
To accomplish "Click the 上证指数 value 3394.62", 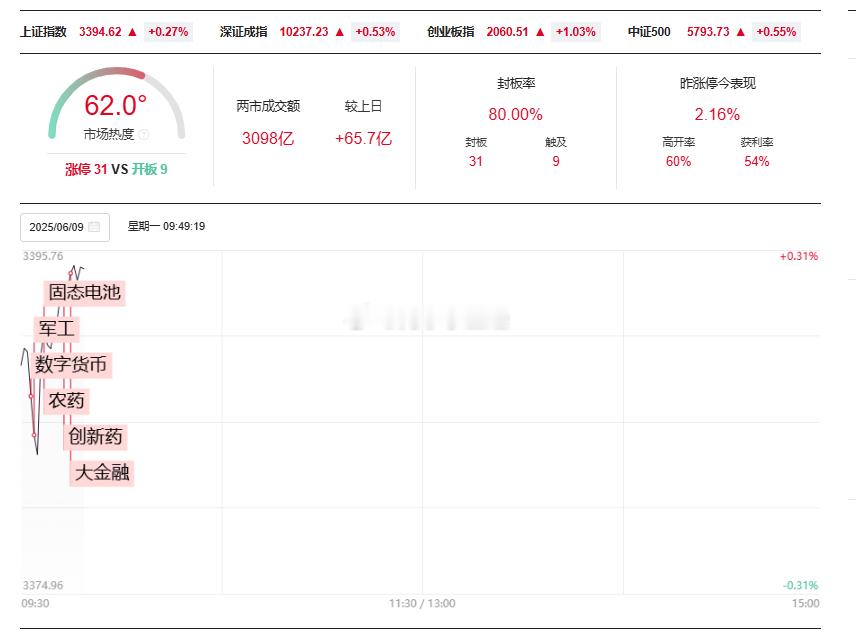I will (x=100, y=32).
